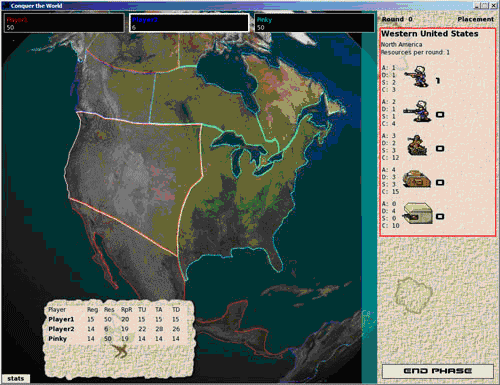Click the faded region silhouette in side panel
Image resolution: width=500 pixels, height=385 pixels.
(x=414, y=295)
